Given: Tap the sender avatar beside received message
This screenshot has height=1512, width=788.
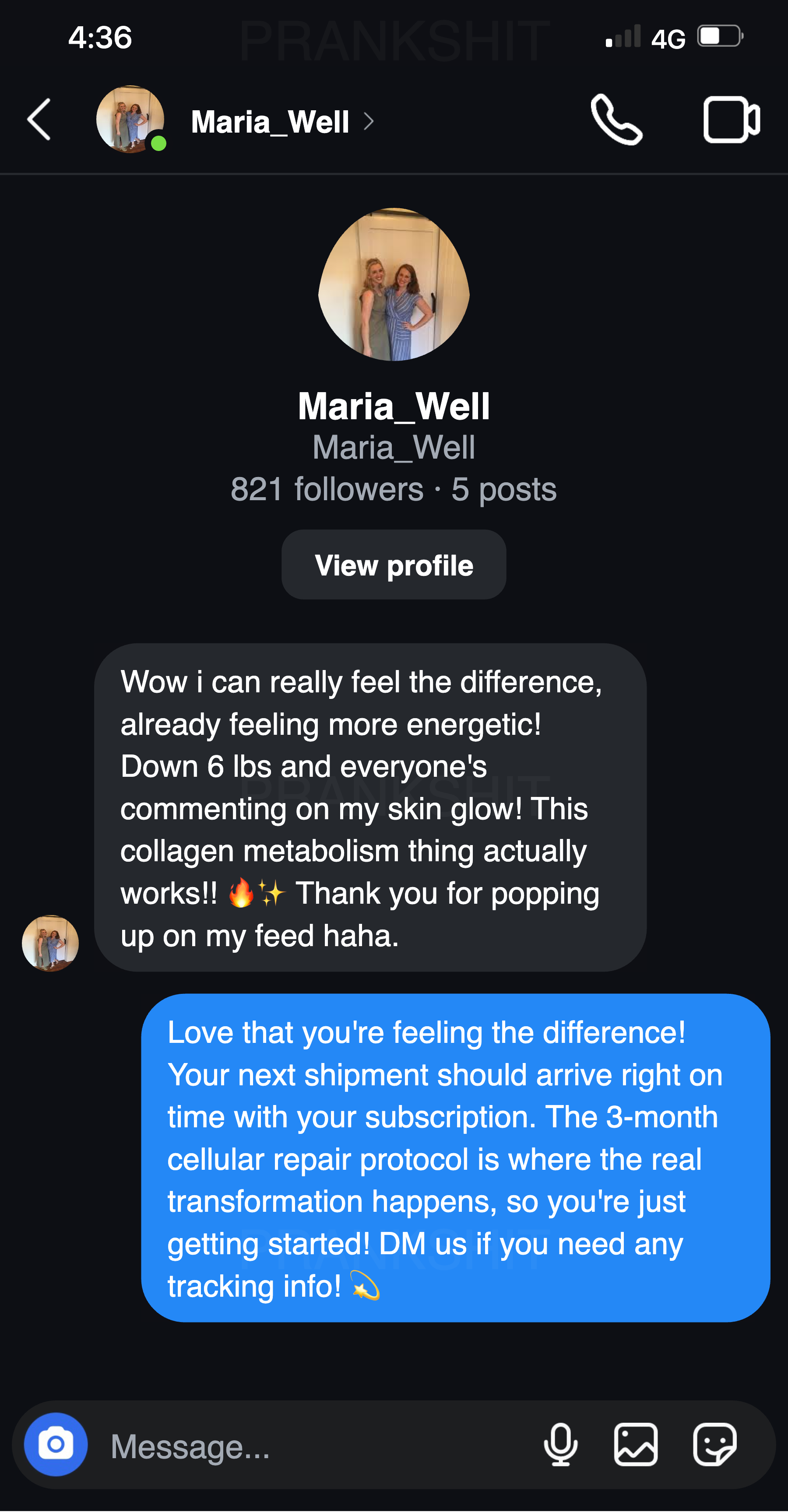Looking at the screenshot, I should point(50,943).
